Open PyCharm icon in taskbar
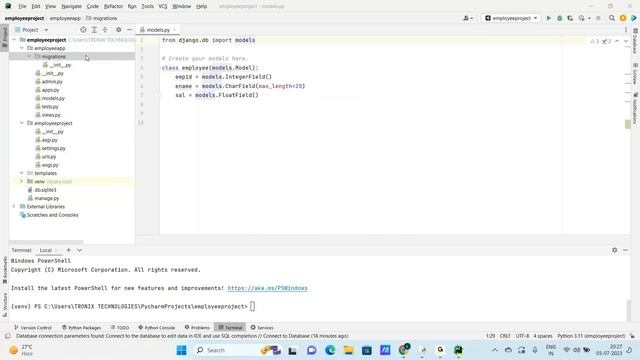This screenshot has height=360, width=640. point(458,350)
